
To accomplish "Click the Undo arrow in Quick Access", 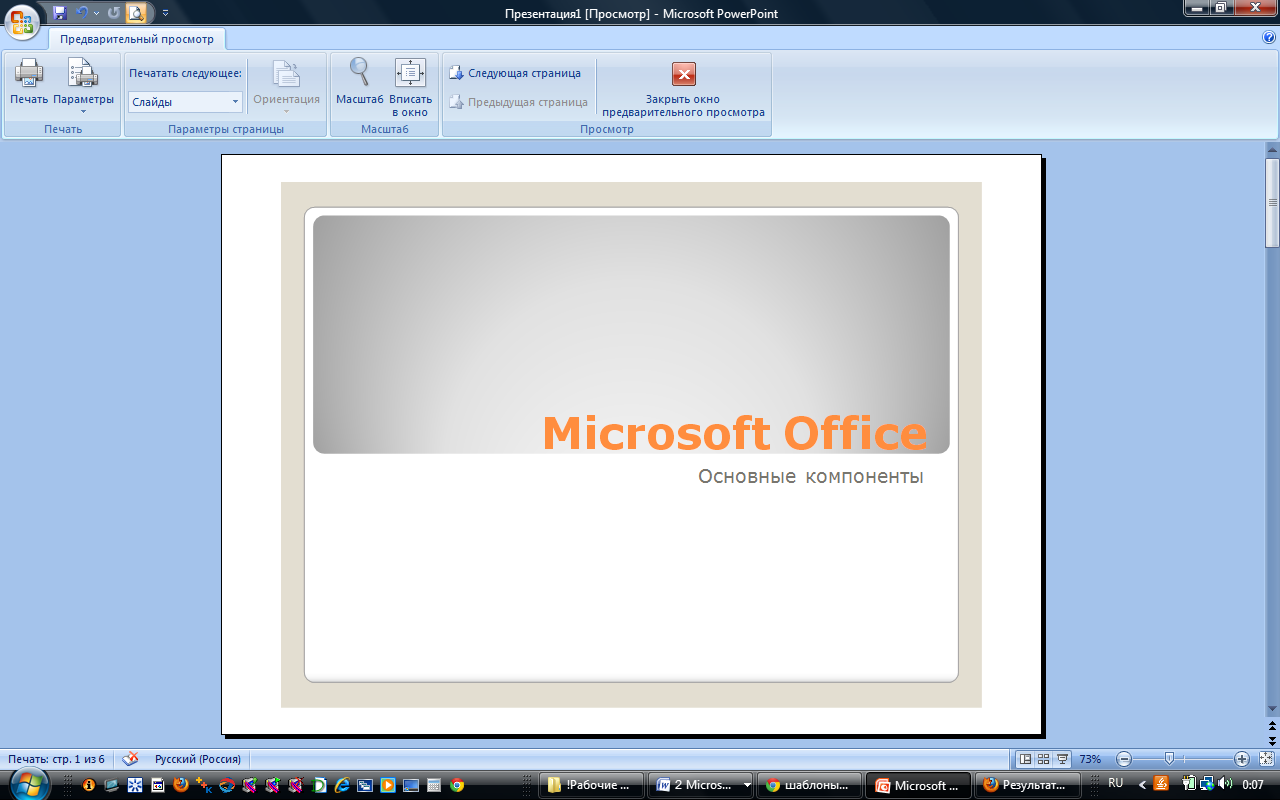I will pos(82,13).
